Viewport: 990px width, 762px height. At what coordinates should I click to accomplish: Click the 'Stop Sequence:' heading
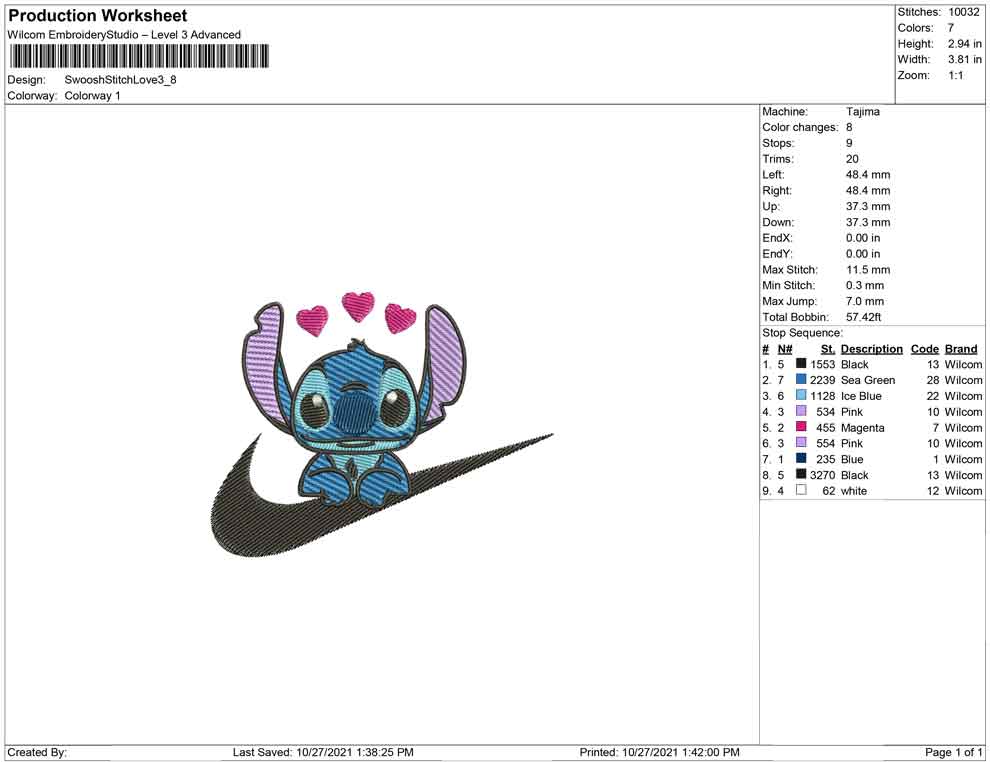point(802,333)
